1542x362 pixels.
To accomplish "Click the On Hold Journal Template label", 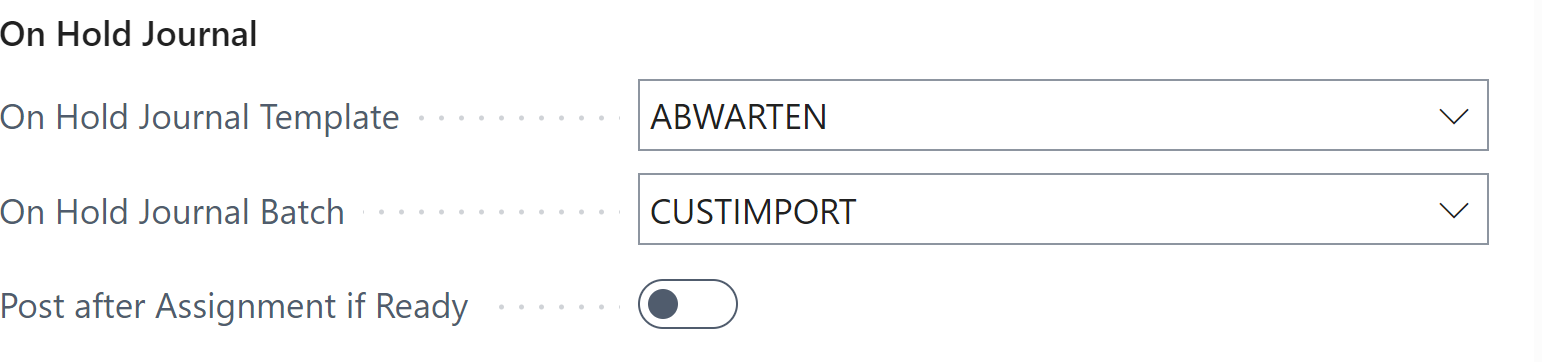I will [x=200, y=118].
